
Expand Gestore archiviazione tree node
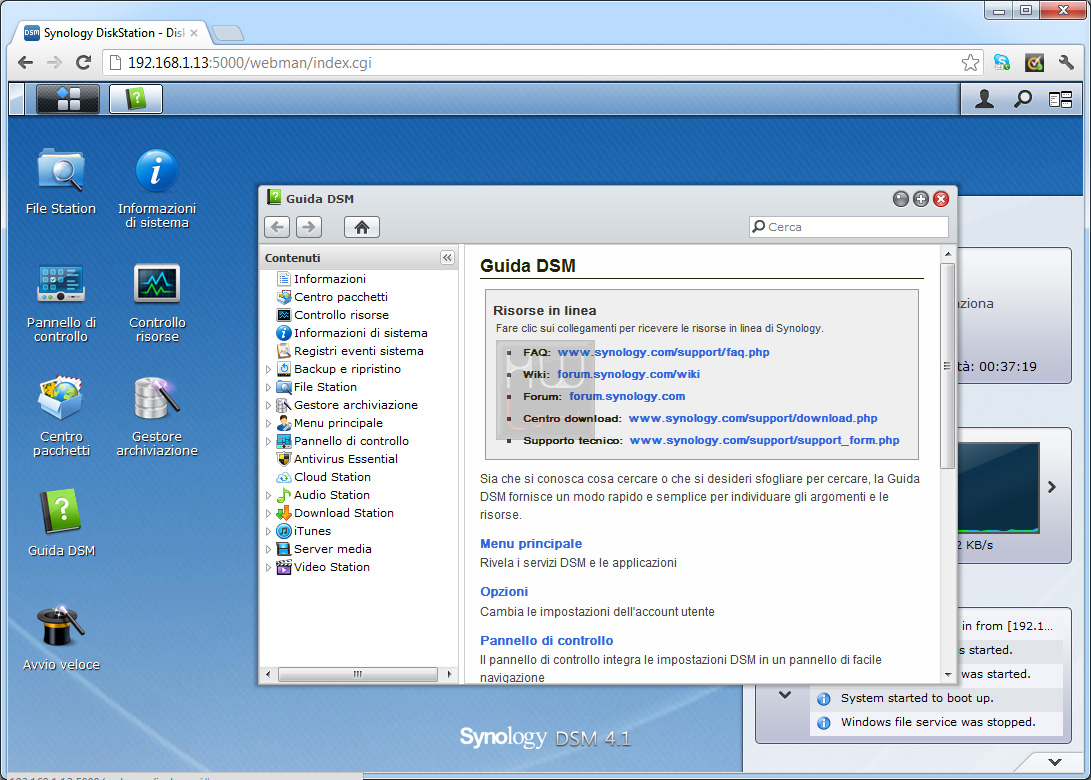[x=269, y=406]
